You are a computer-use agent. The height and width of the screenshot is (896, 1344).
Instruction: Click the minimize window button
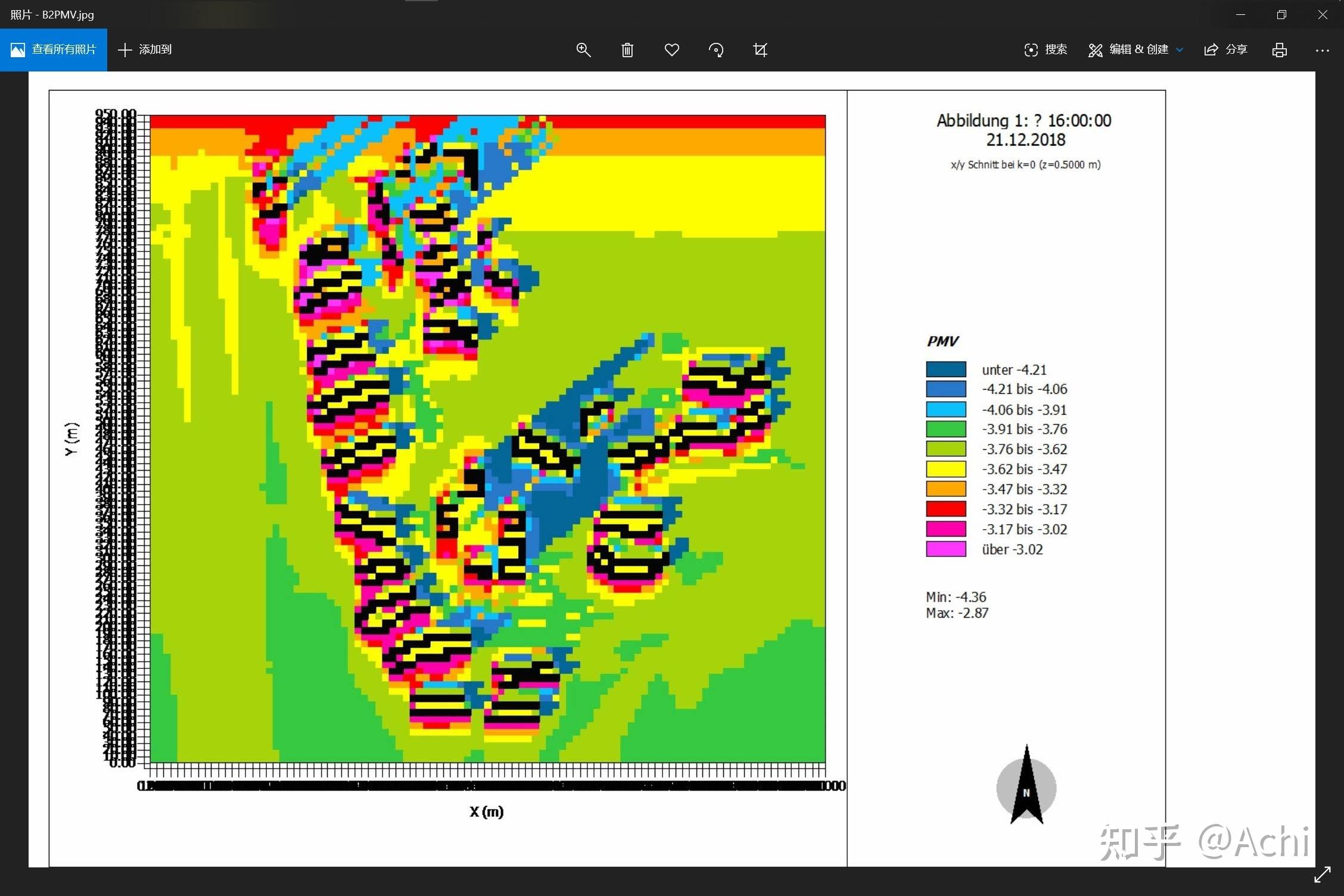click(x=1240, y=14)
